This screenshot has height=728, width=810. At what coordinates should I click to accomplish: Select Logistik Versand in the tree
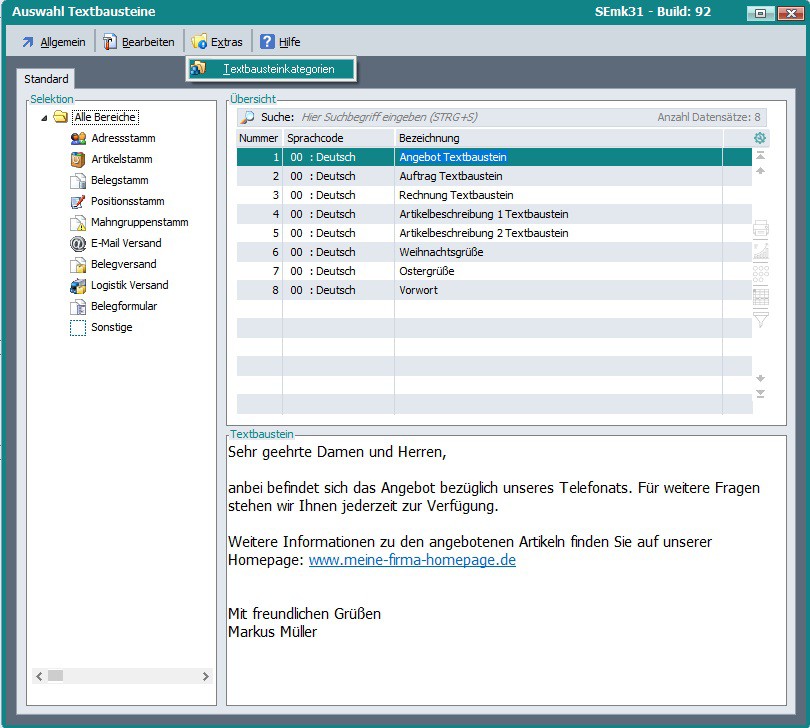click(130, 285)
